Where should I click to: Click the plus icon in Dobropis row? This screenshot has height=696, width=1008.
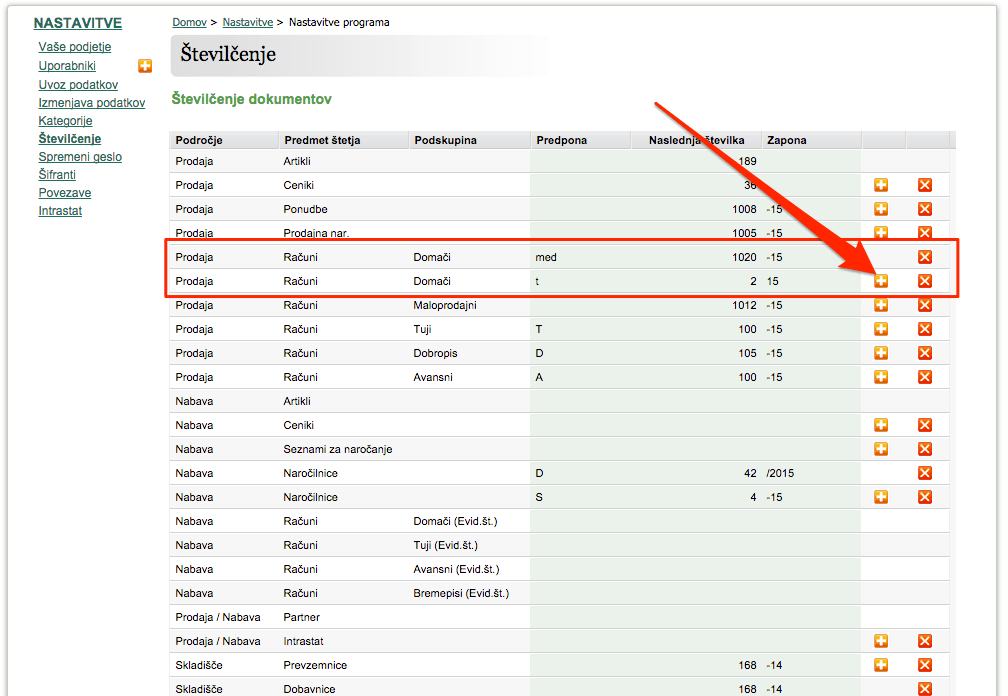(881, 353)
